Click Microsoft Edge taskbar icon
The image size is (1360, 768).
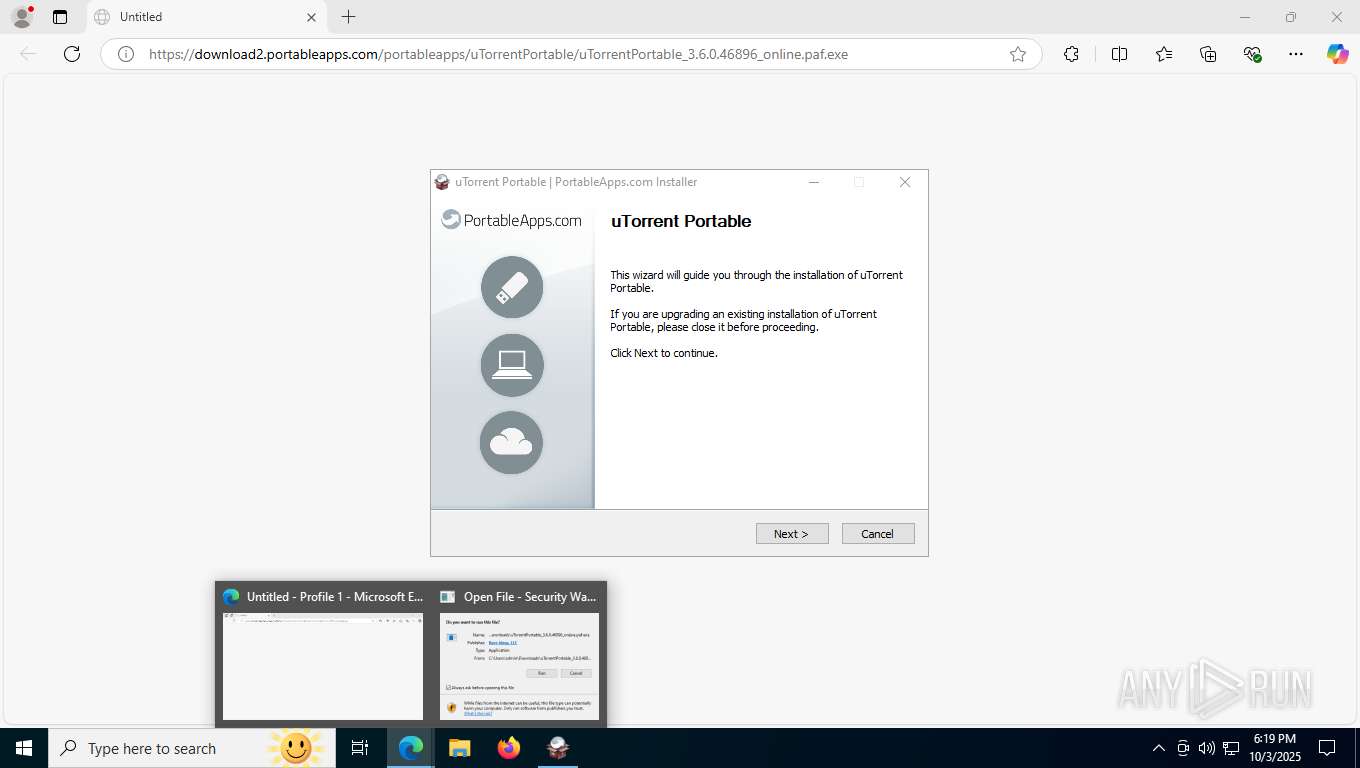coord(411,748)
